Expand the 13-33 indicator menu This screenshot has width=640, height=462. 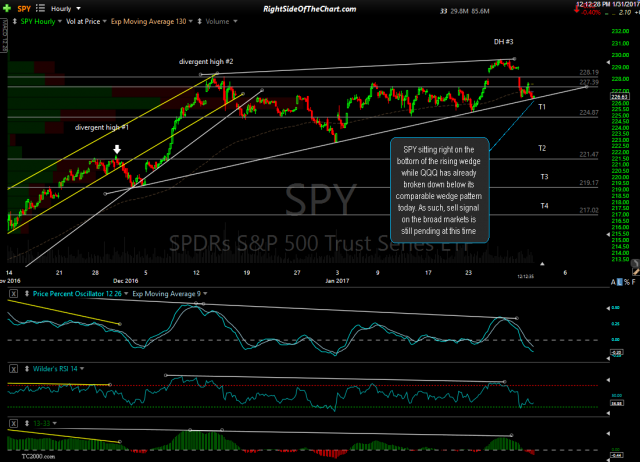click(55, 424)
